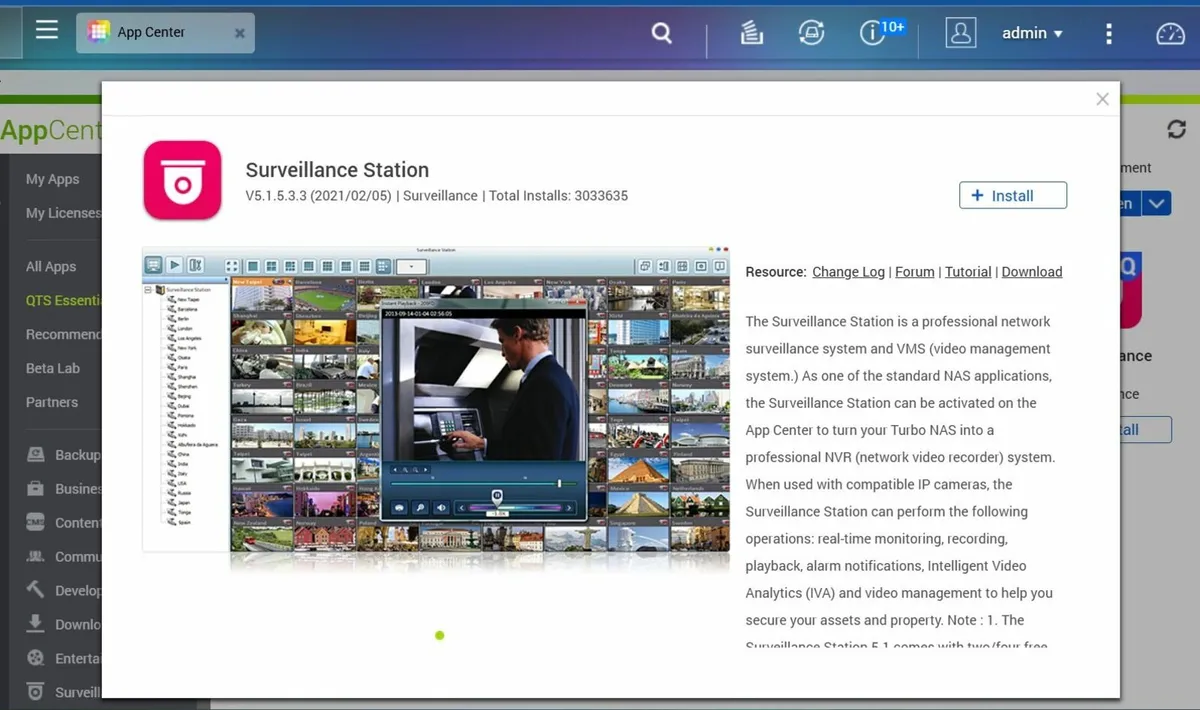Go to My Apps in sidebar

point(52,179)
